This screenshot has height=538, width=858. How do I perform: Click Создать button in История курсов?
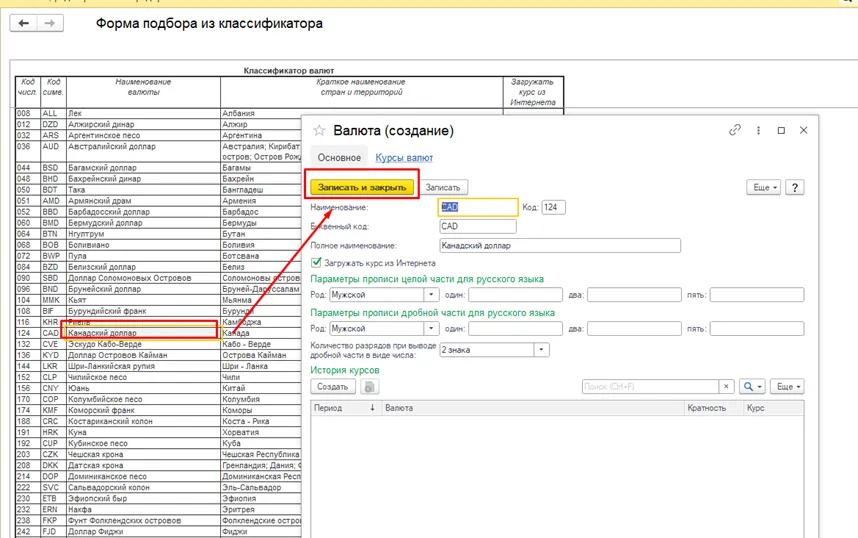(333, 386)
